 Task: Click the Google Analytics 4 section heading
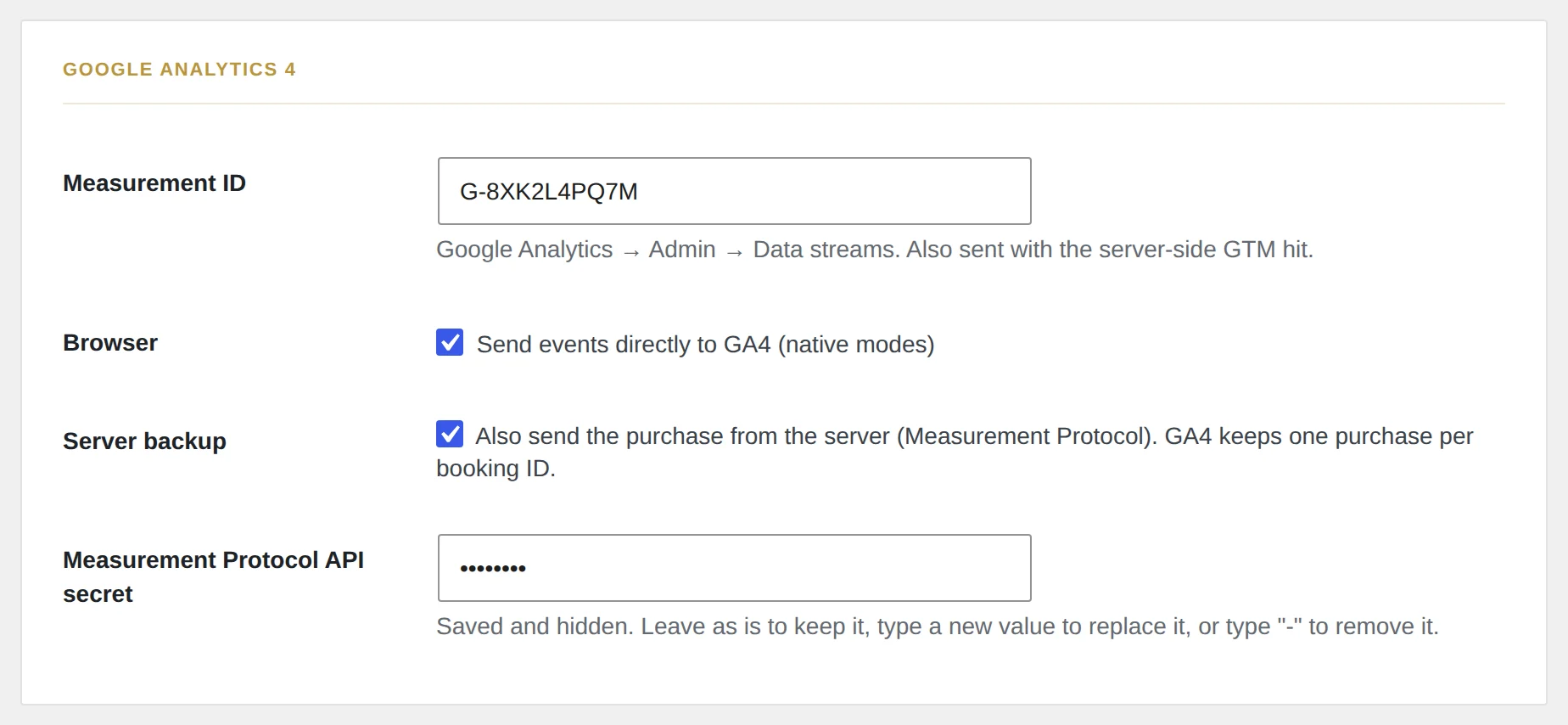pyautogui.click(x=179, y=69)
